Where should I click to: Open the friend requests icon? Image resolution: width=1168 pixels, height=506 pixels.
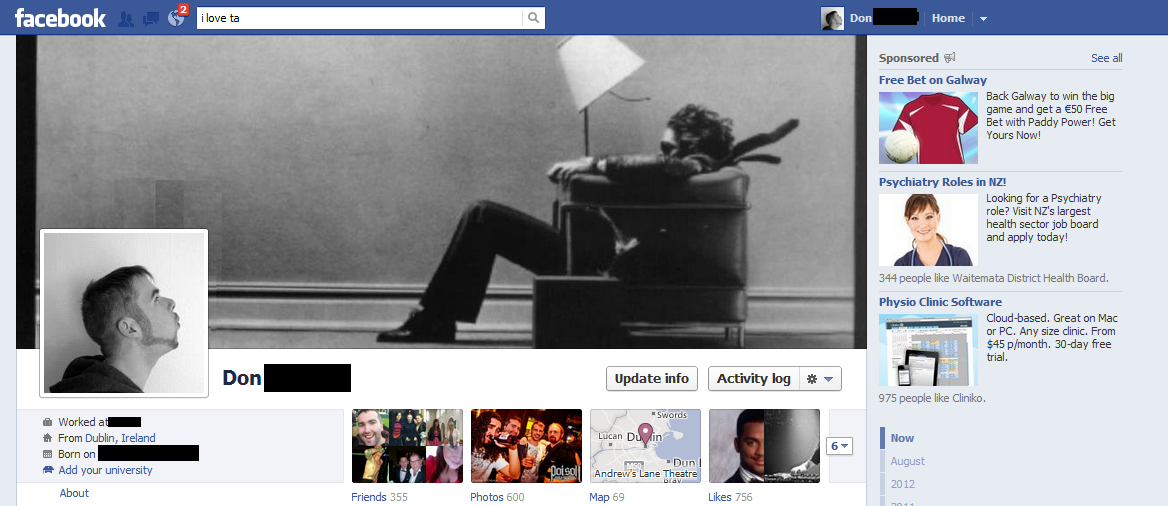point(126,18)
